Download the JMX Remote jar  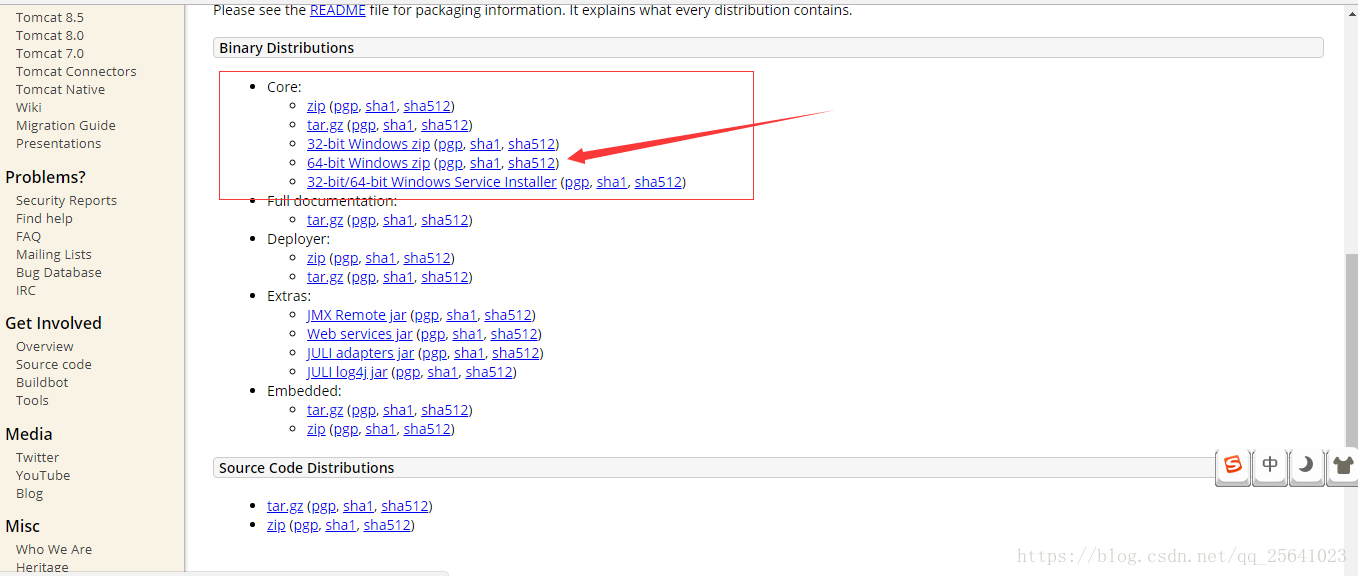356,315
